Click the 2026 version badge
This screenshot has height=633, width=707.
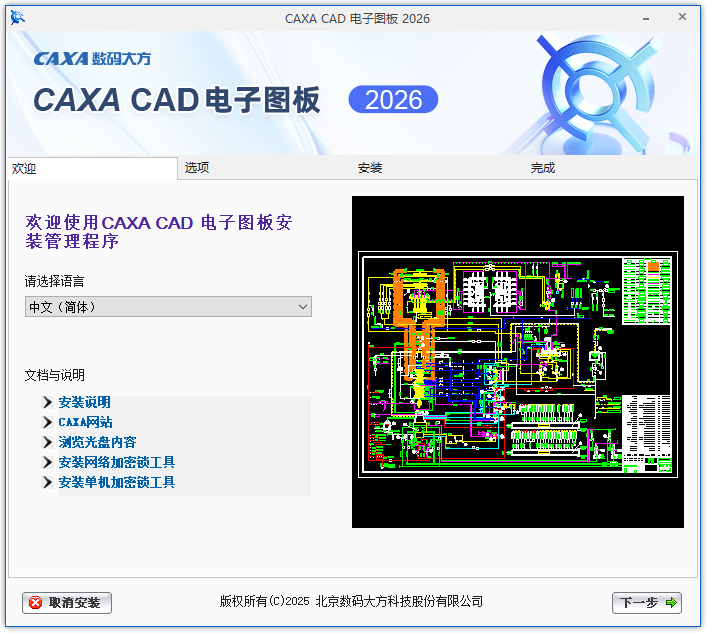tap(393, 99)
